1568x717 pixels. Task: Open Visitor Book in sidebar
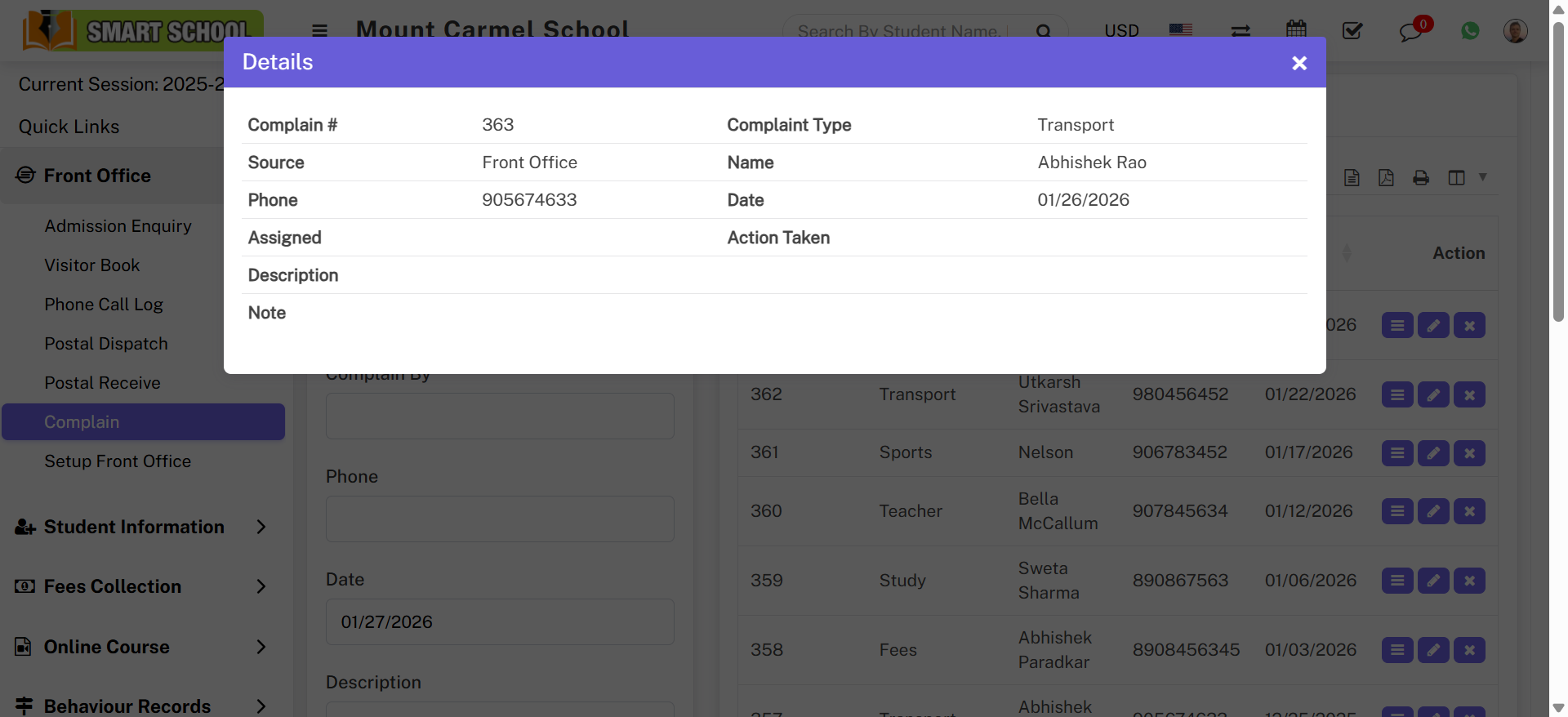[x=92, y=265]
